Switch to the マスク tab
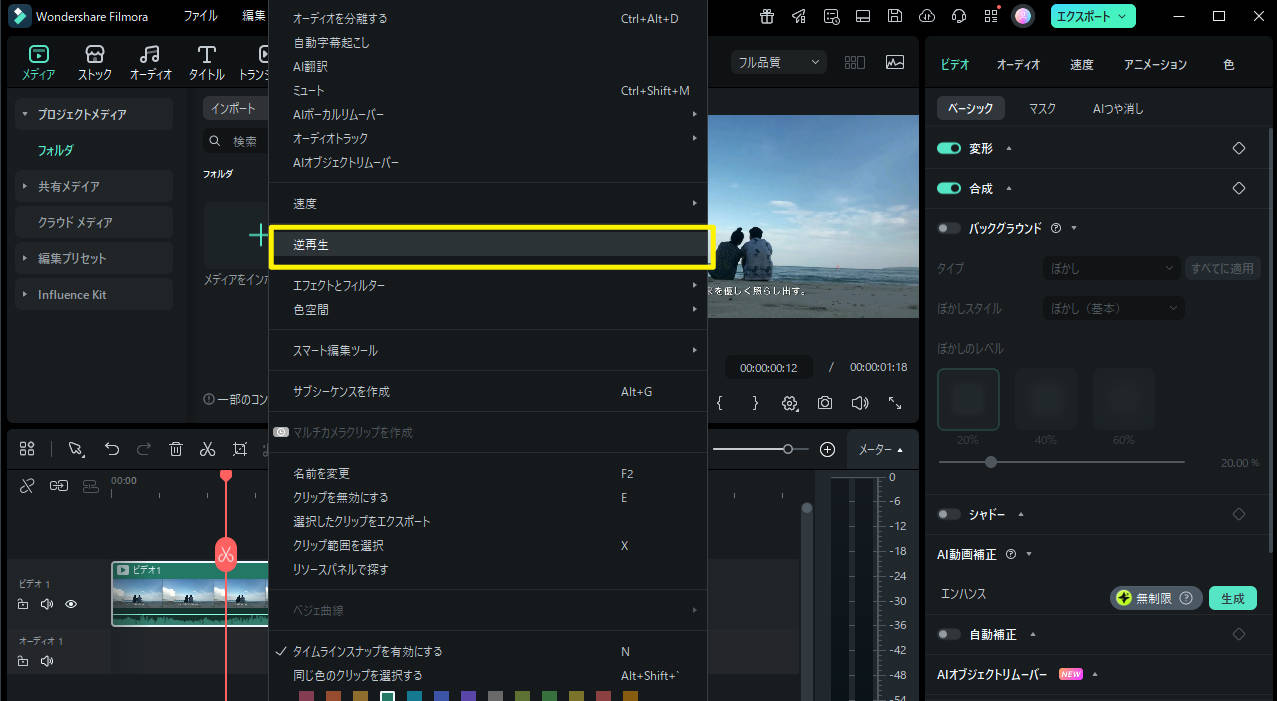Image resolution: width=1277 pixels, height=701 pixels. coord(1042,108)
